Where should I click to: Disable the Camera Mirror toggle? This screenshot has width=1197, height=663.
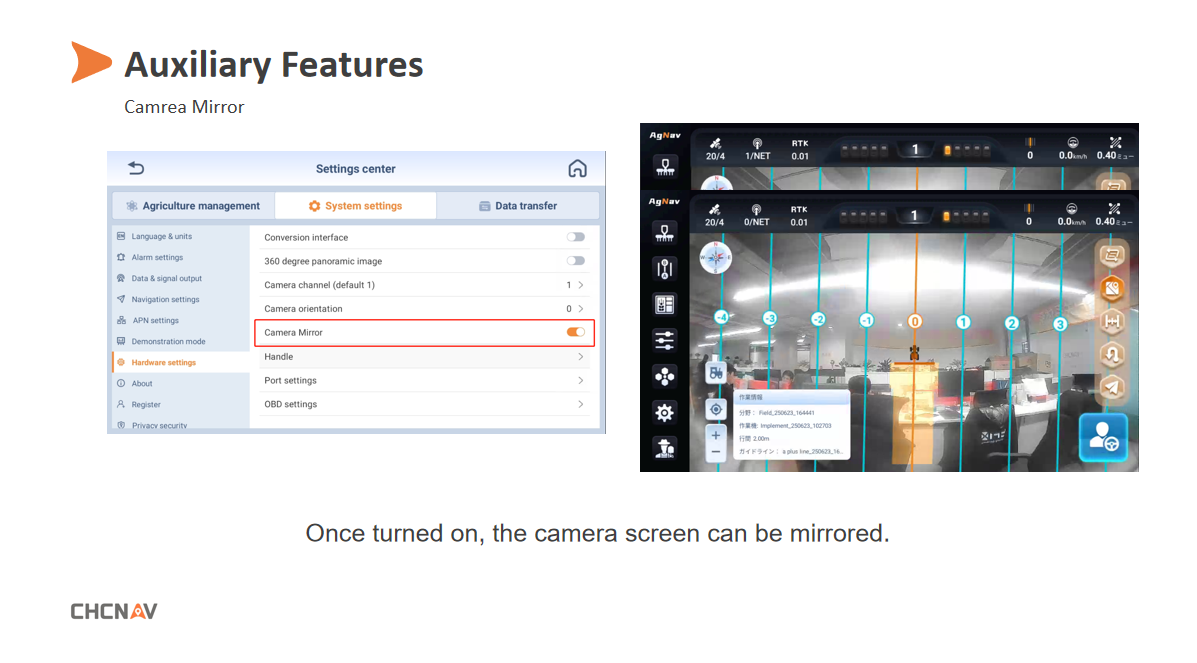point(575,332)
